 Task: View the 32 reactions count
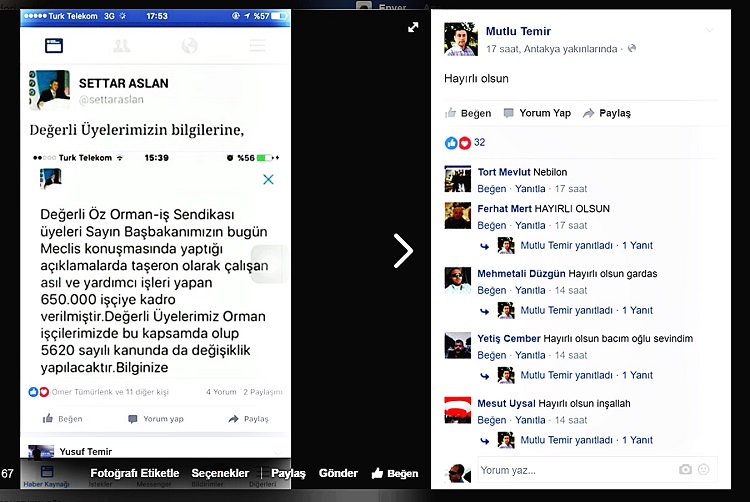[x=479, y=142]
